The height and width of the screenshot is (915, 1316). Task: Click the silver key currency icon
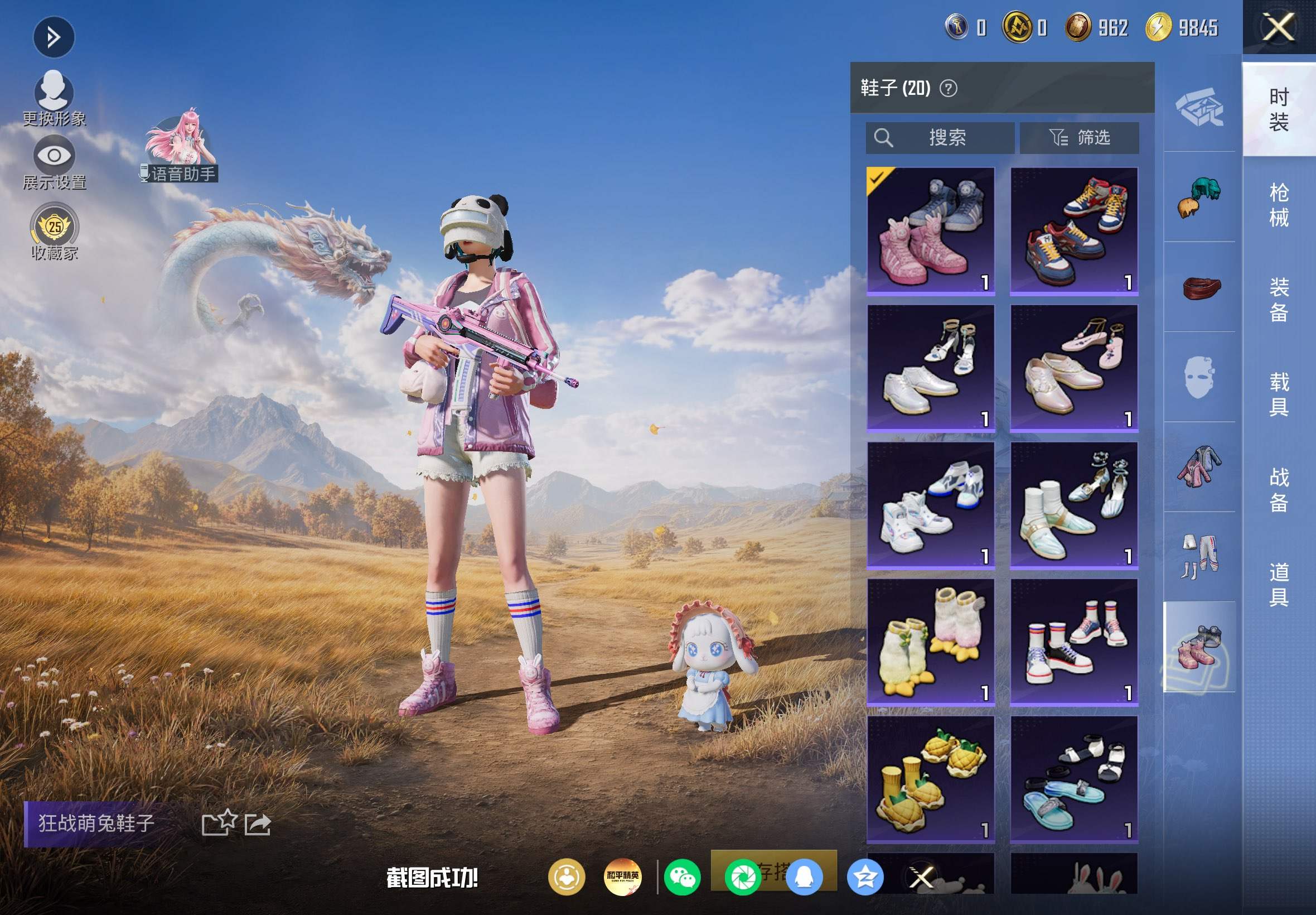coord(956,27)
